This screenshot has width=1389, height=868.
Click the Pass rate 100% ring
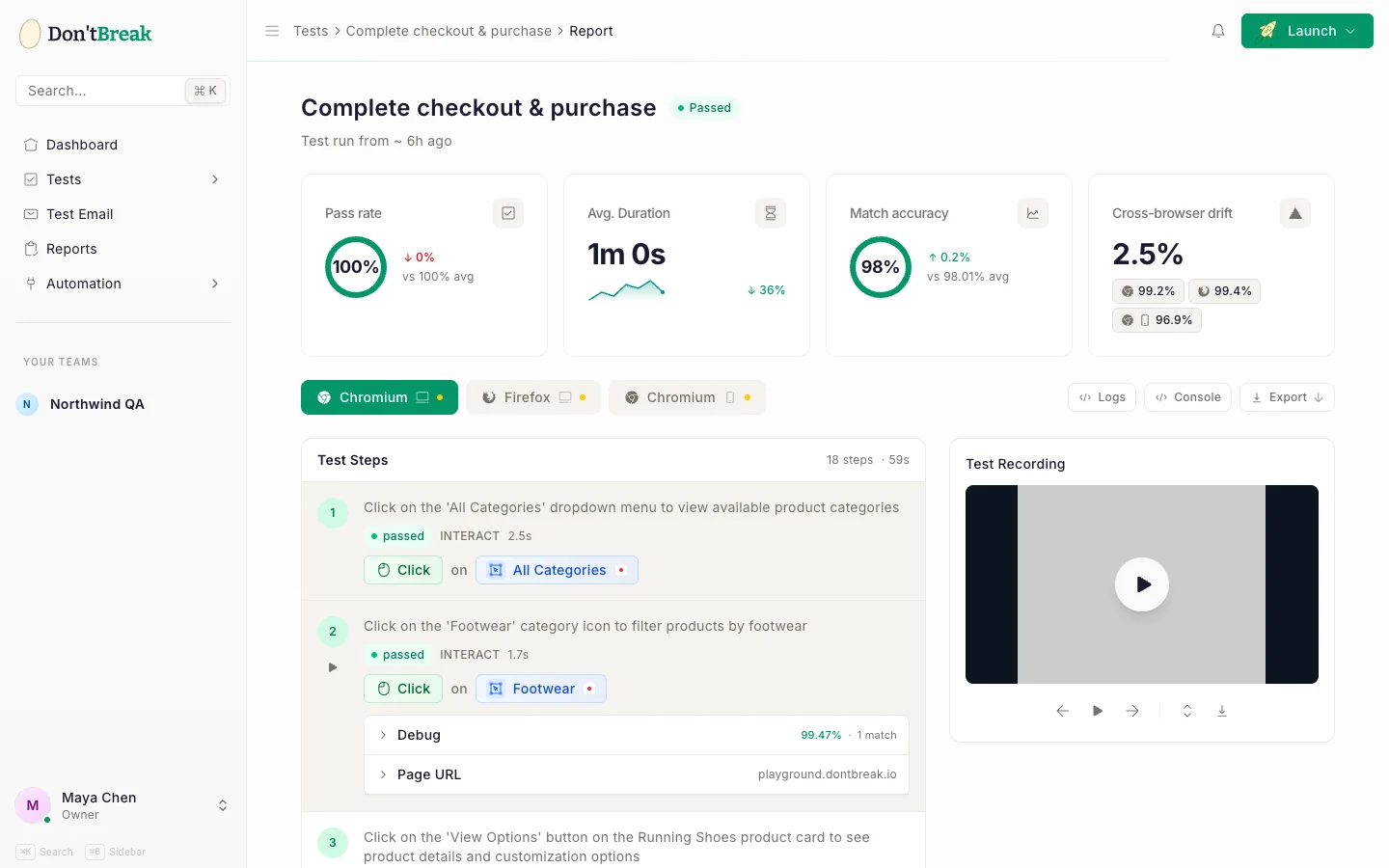click(356, 267)
